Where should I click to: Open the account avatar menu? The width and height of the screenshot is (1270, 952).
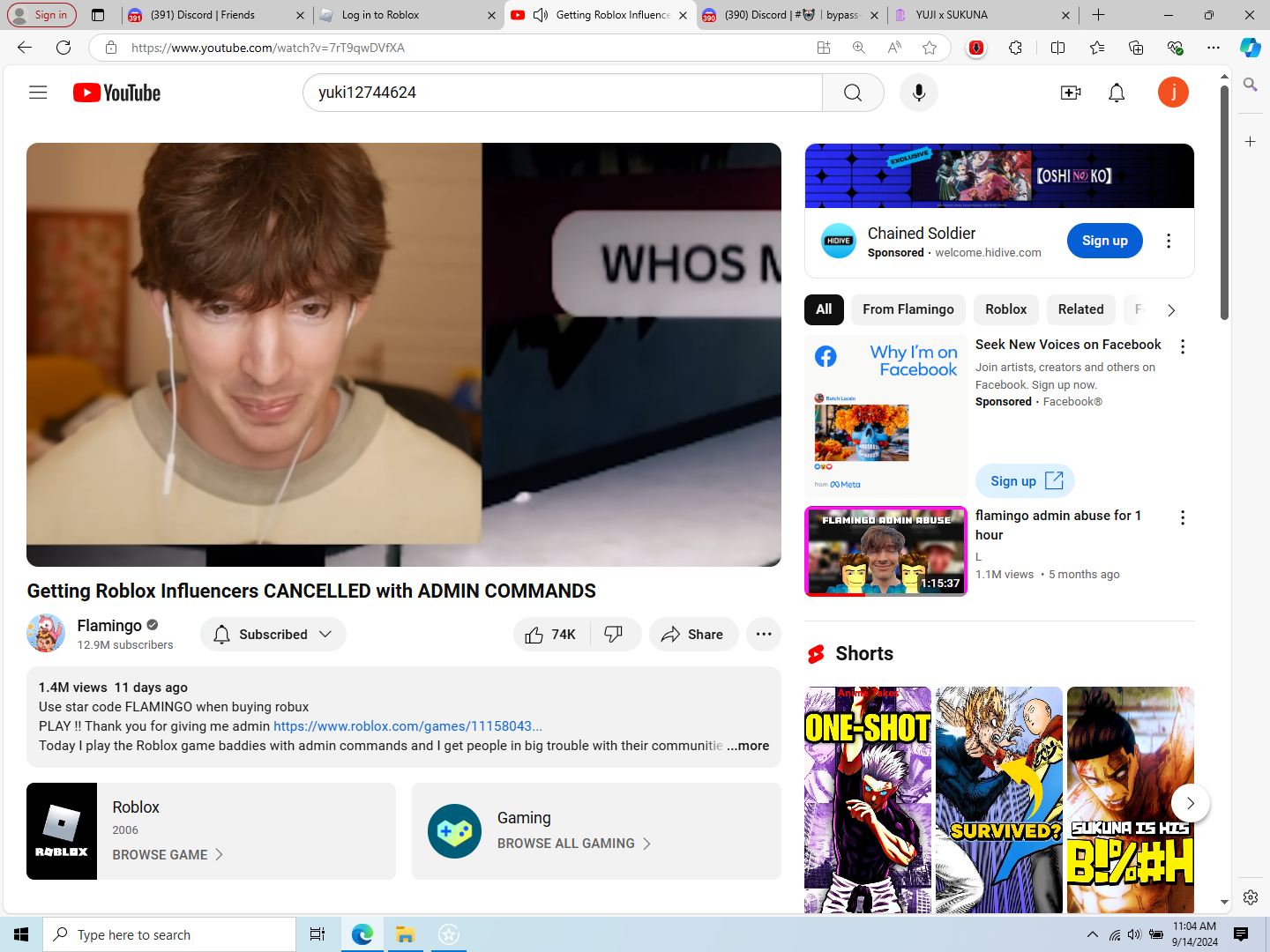point(1173,93)
